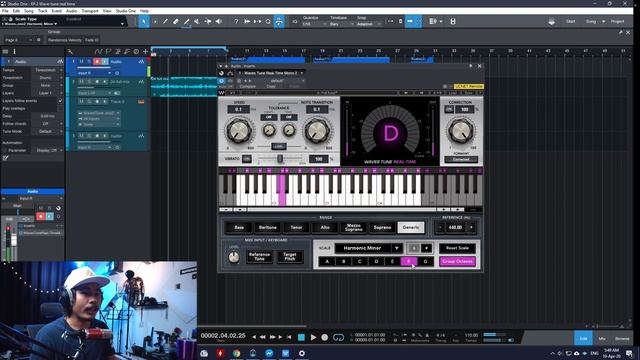This screenshot has width=640, height=360.
Task: Click return to zero in transport
Action: click(x=289, y=337)
